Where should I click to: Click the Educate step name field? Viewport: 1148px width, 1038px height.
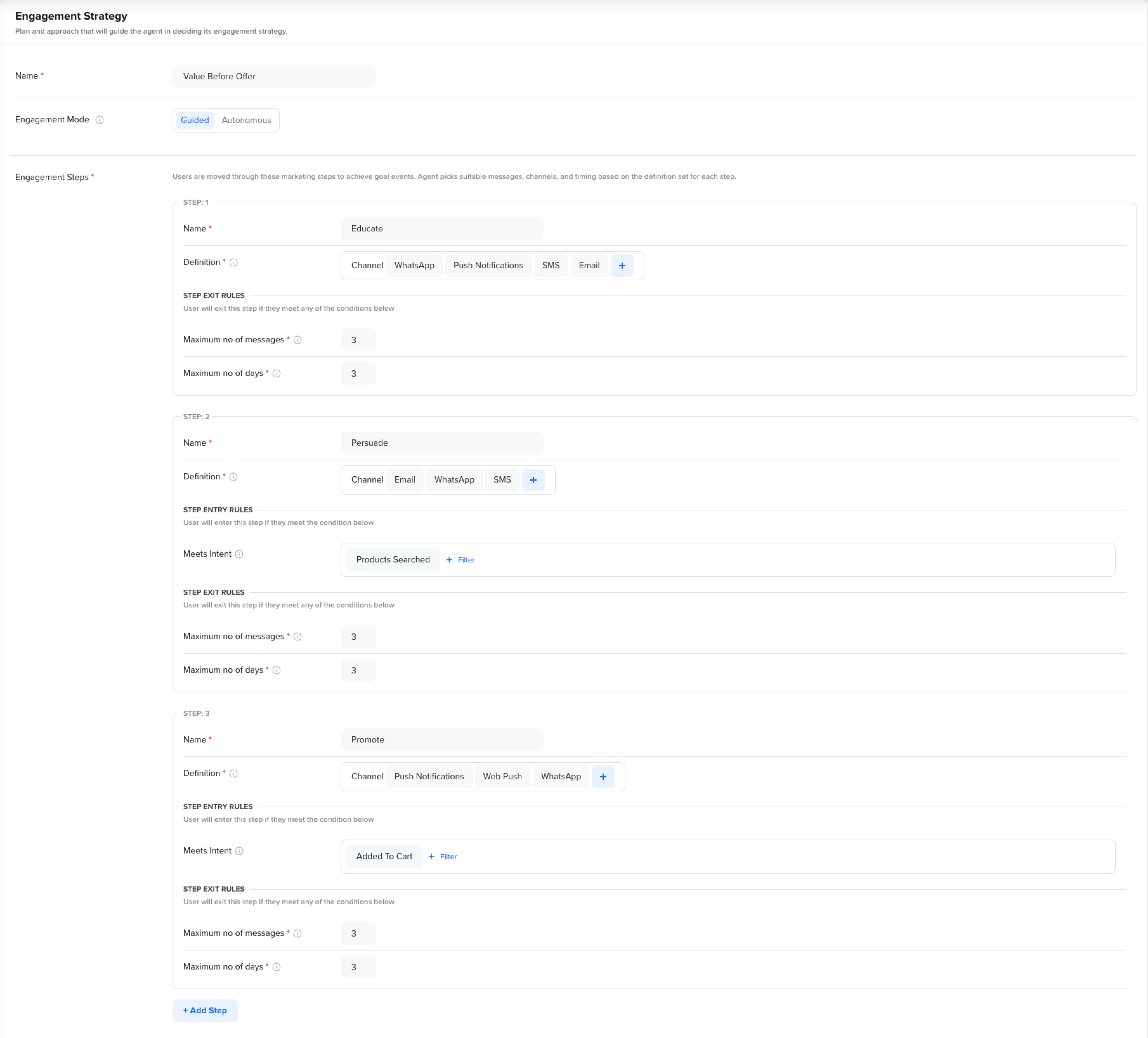[442, 229]
